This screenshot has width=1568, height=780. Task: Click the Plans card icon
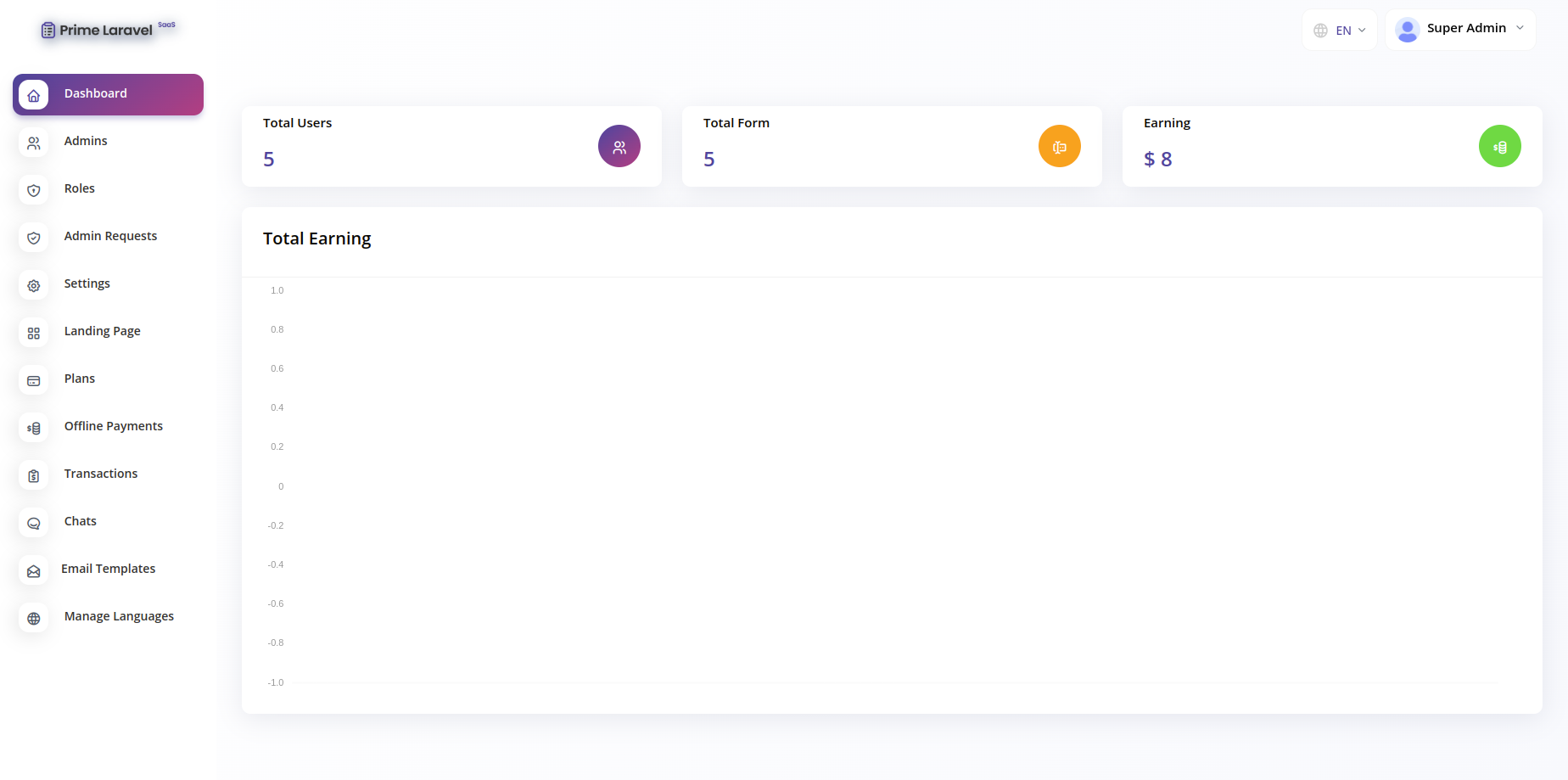point(33,381)
